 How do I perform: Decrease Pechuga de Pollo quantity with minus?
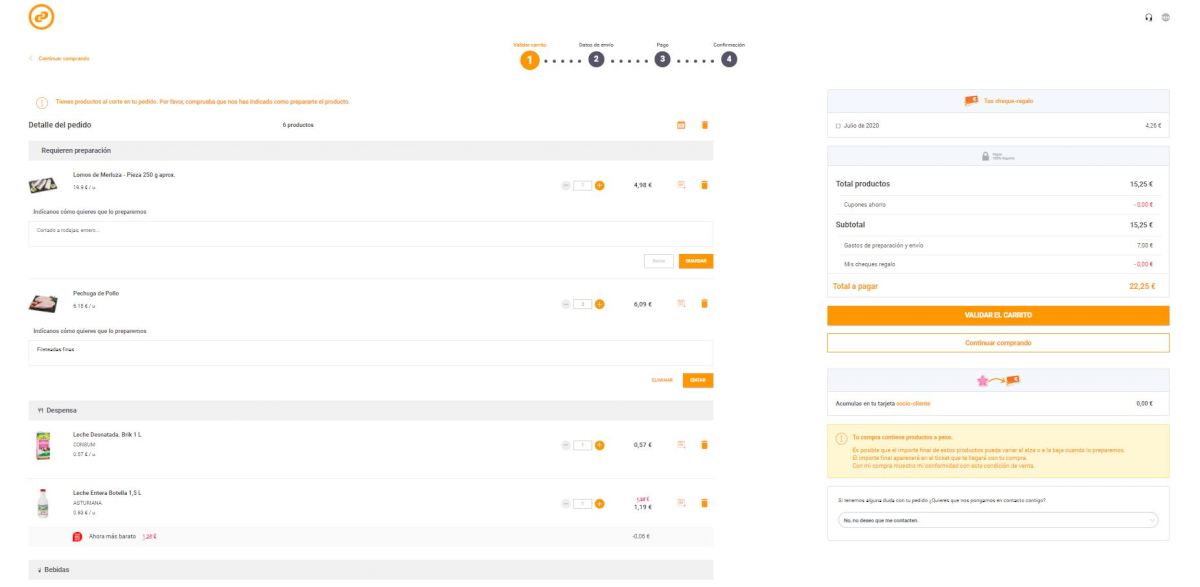tap(566, 304)
